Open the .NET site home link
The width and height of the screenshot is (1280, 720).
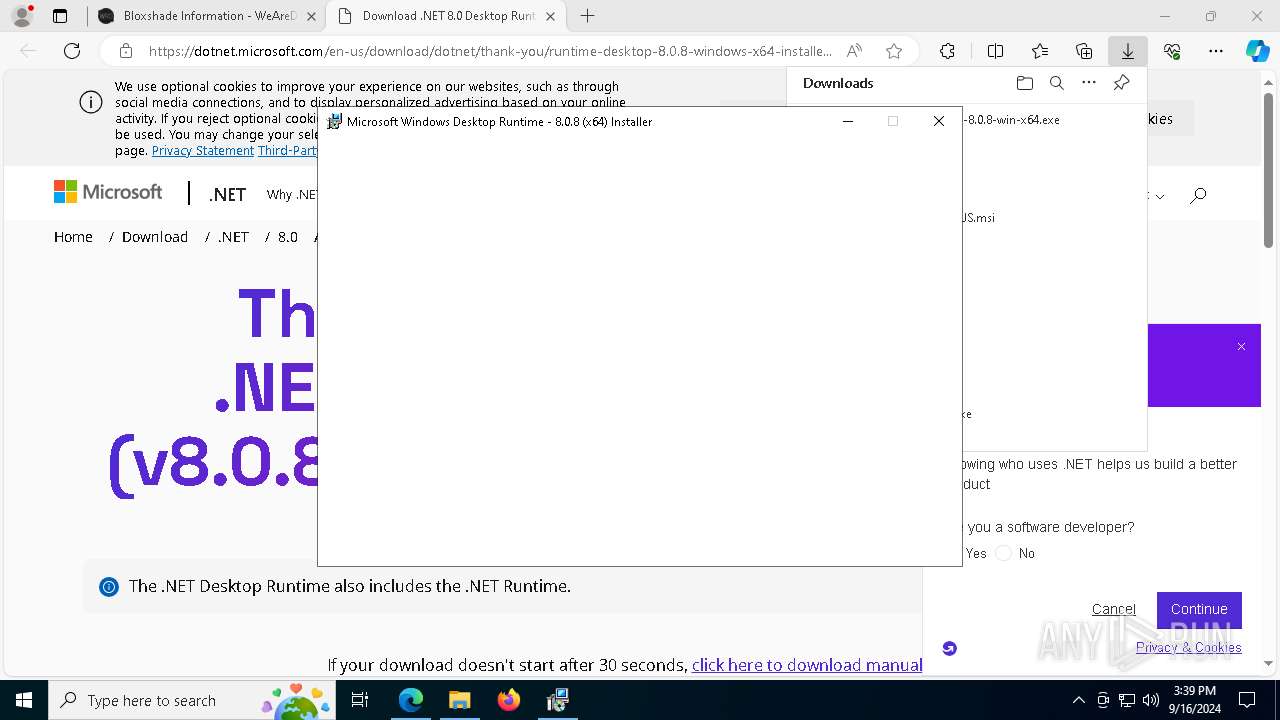(x=227, y=195)
